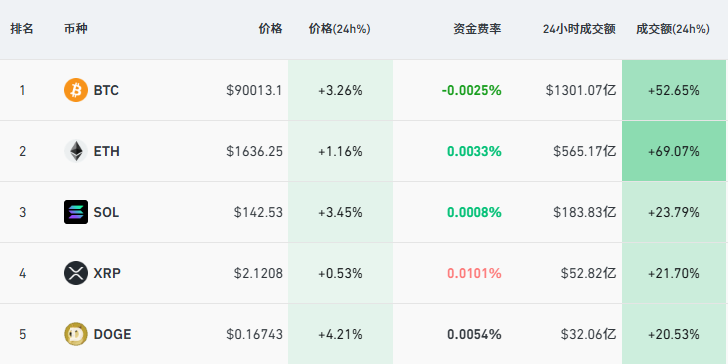Select BTC funding rate -0.0025%
The width and height of the screenshot is (728, 364).
pos(471,90)
